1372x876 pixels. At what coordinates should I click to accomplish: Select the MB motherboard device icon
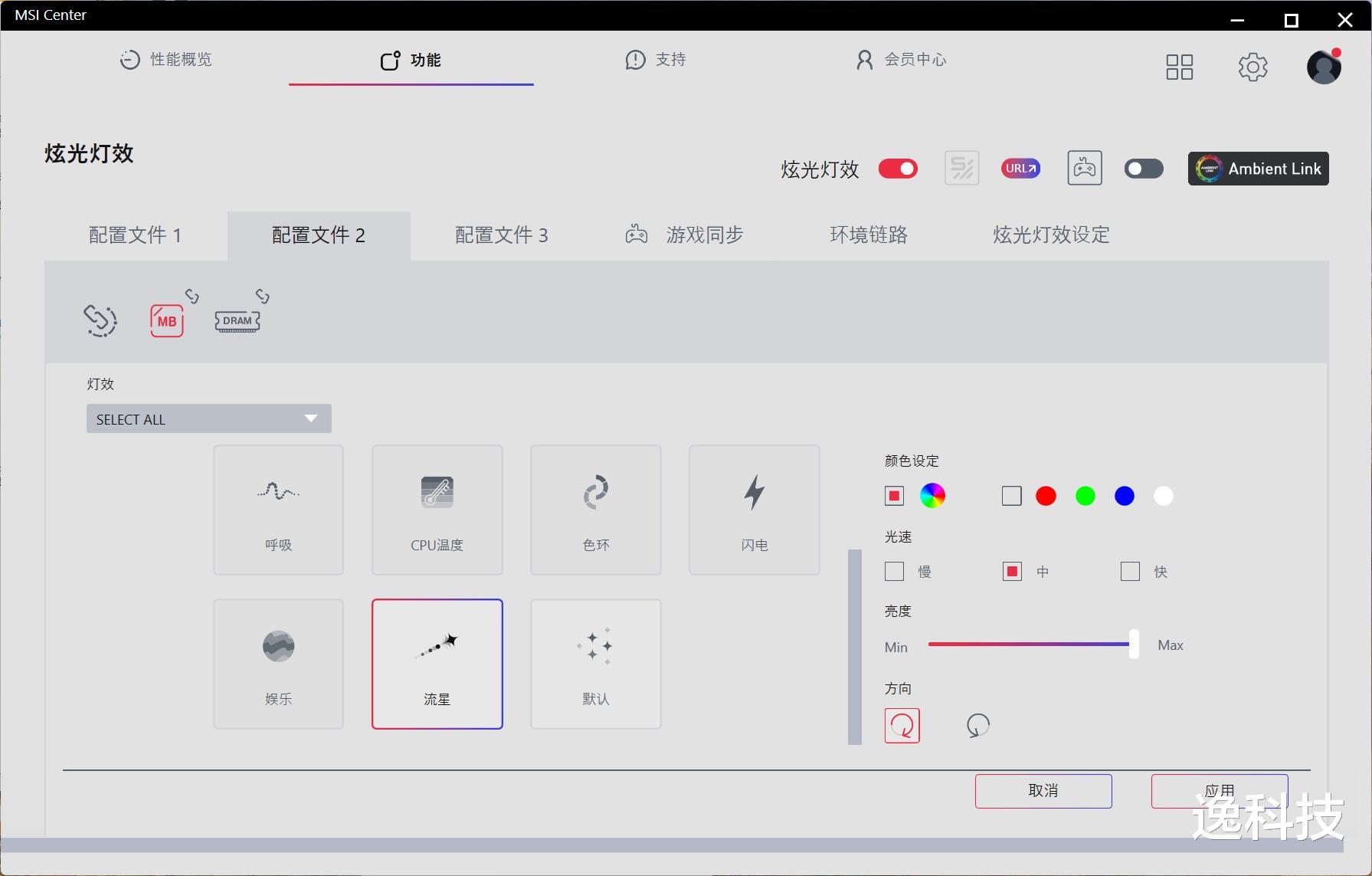click(166, 320)
